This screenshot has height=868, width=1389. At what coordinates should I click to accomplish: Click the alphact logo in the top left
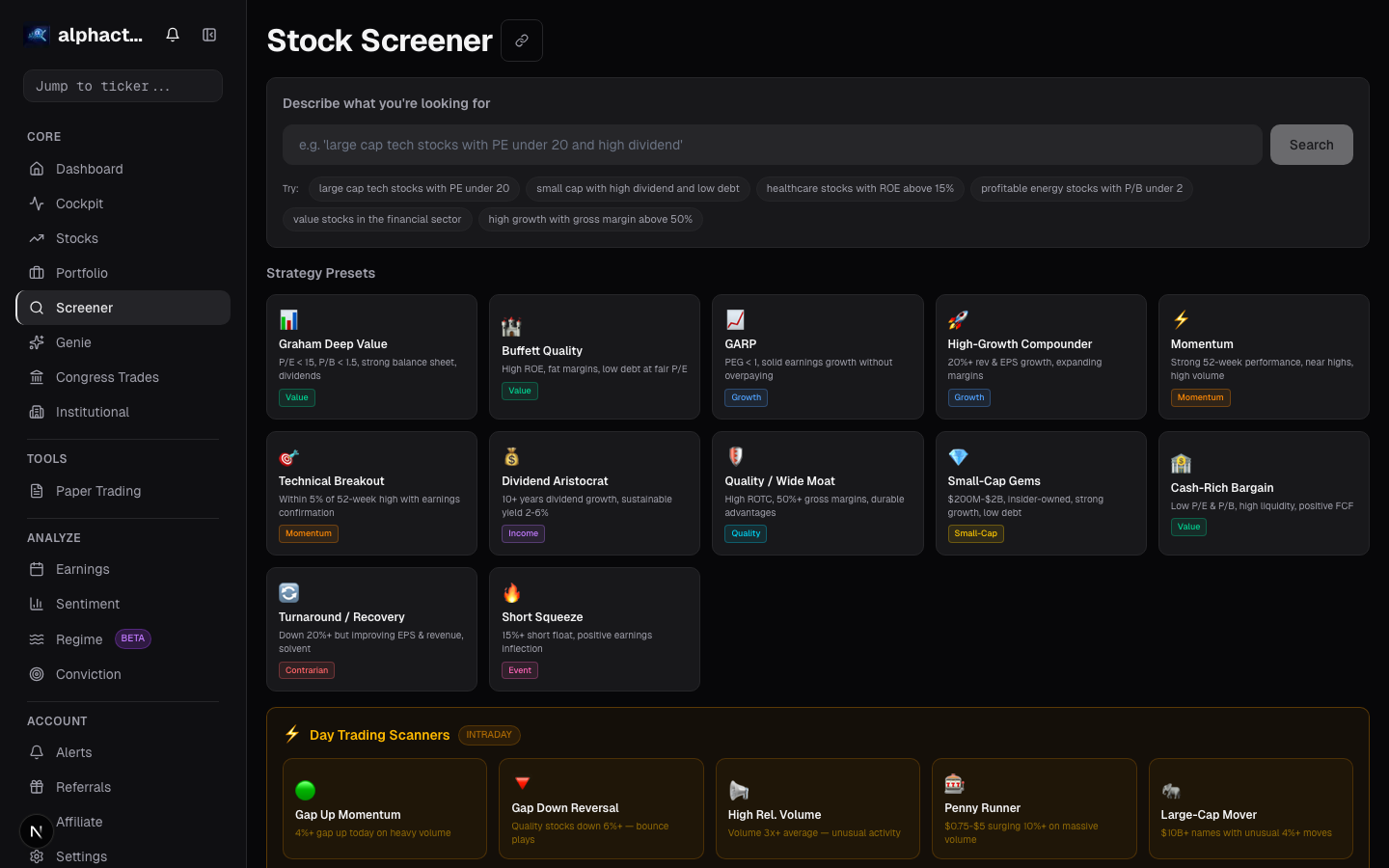[36, 34]
